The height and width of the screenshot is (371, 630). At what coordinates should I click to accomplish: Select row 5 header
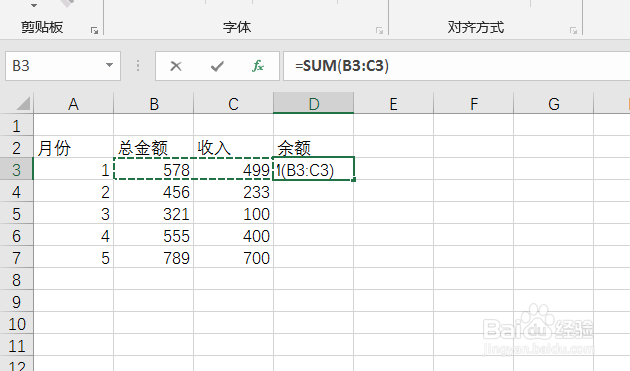[16, 214]
